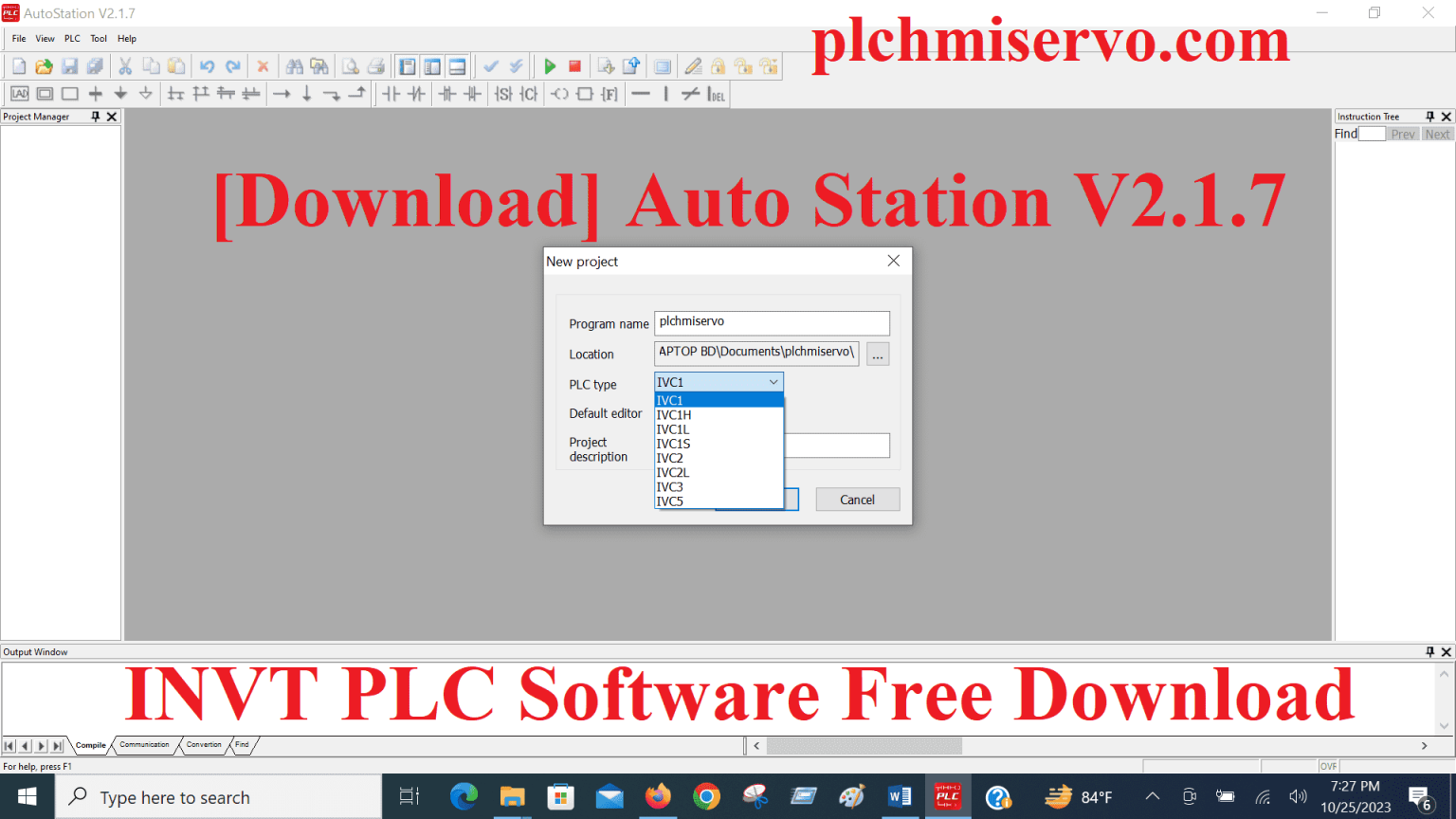Open the PLC menu

(x=71, y=38)
